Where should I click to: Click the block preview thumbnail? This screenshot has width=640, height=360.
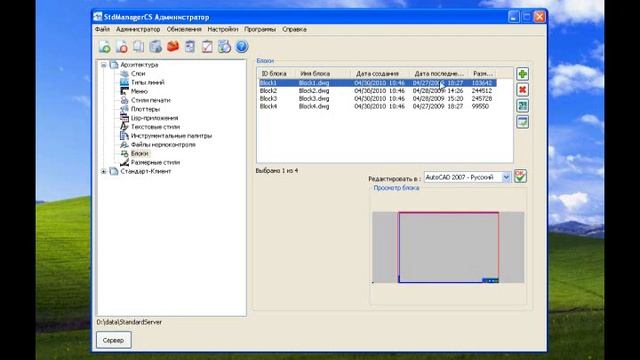click(448, 247)
